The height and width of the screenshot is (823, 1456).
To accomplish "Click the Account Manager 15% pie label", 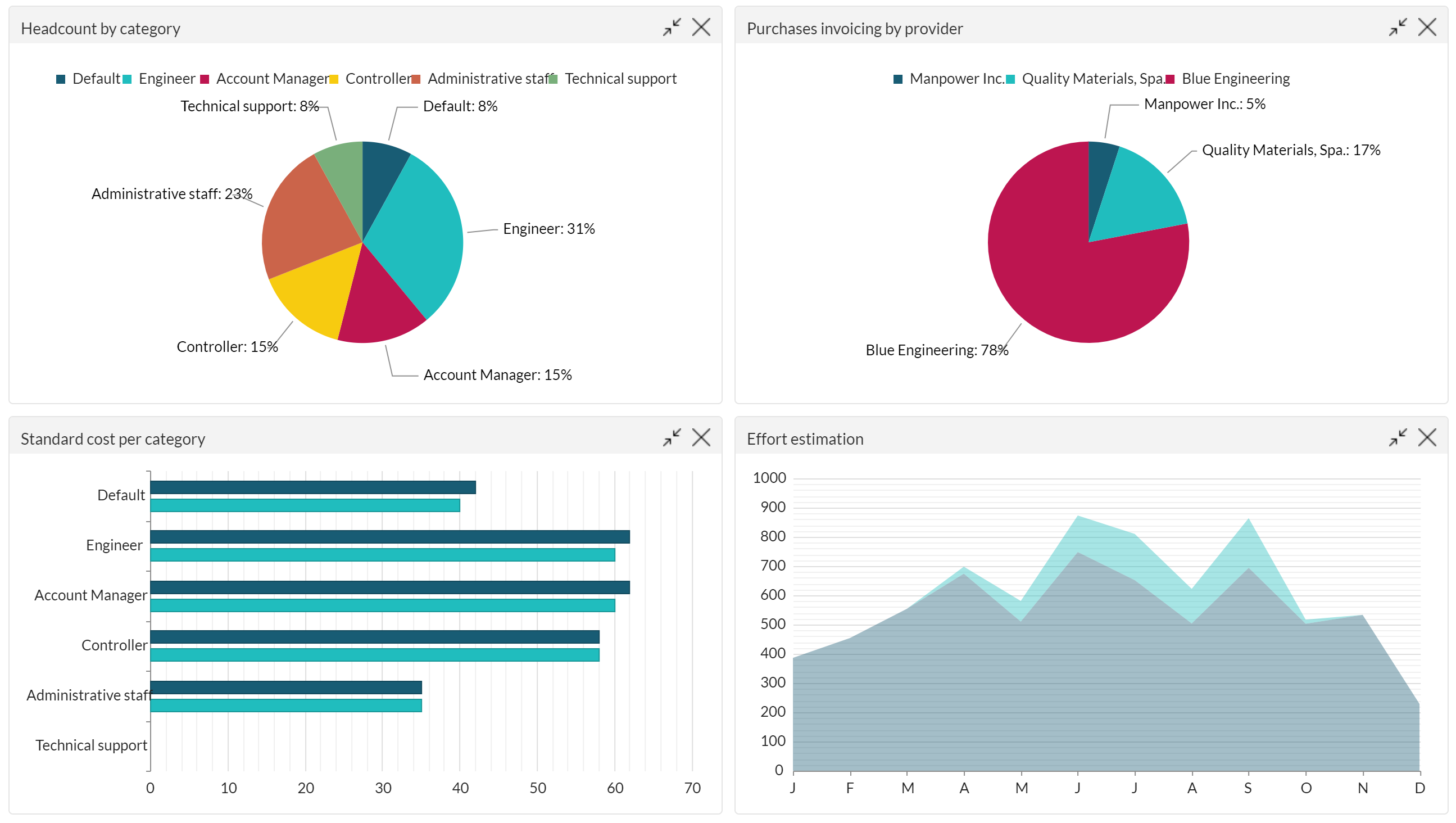I will pyautogui.click(x=497, y=376).
